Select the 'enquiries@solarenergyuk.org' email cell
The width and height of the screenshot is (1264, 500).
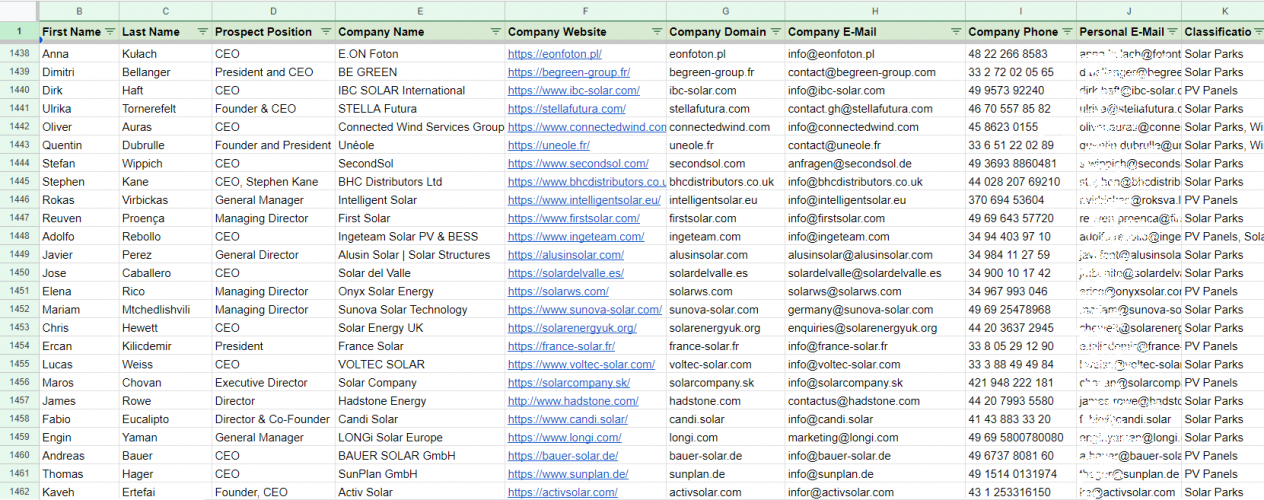(875, 328)
